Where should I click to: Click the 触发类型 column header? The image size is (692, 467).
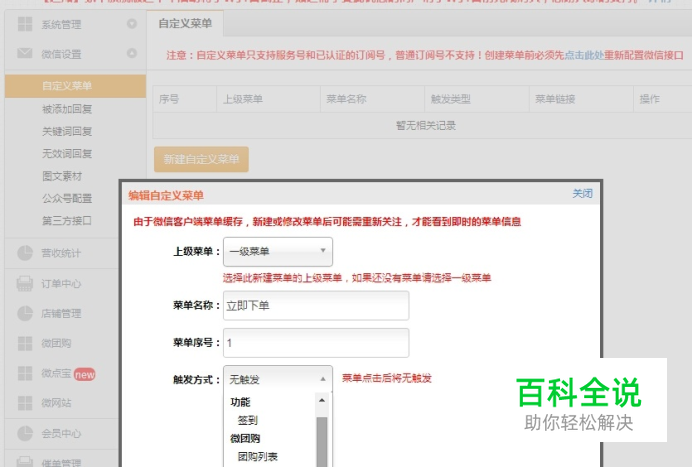[477, 99]
